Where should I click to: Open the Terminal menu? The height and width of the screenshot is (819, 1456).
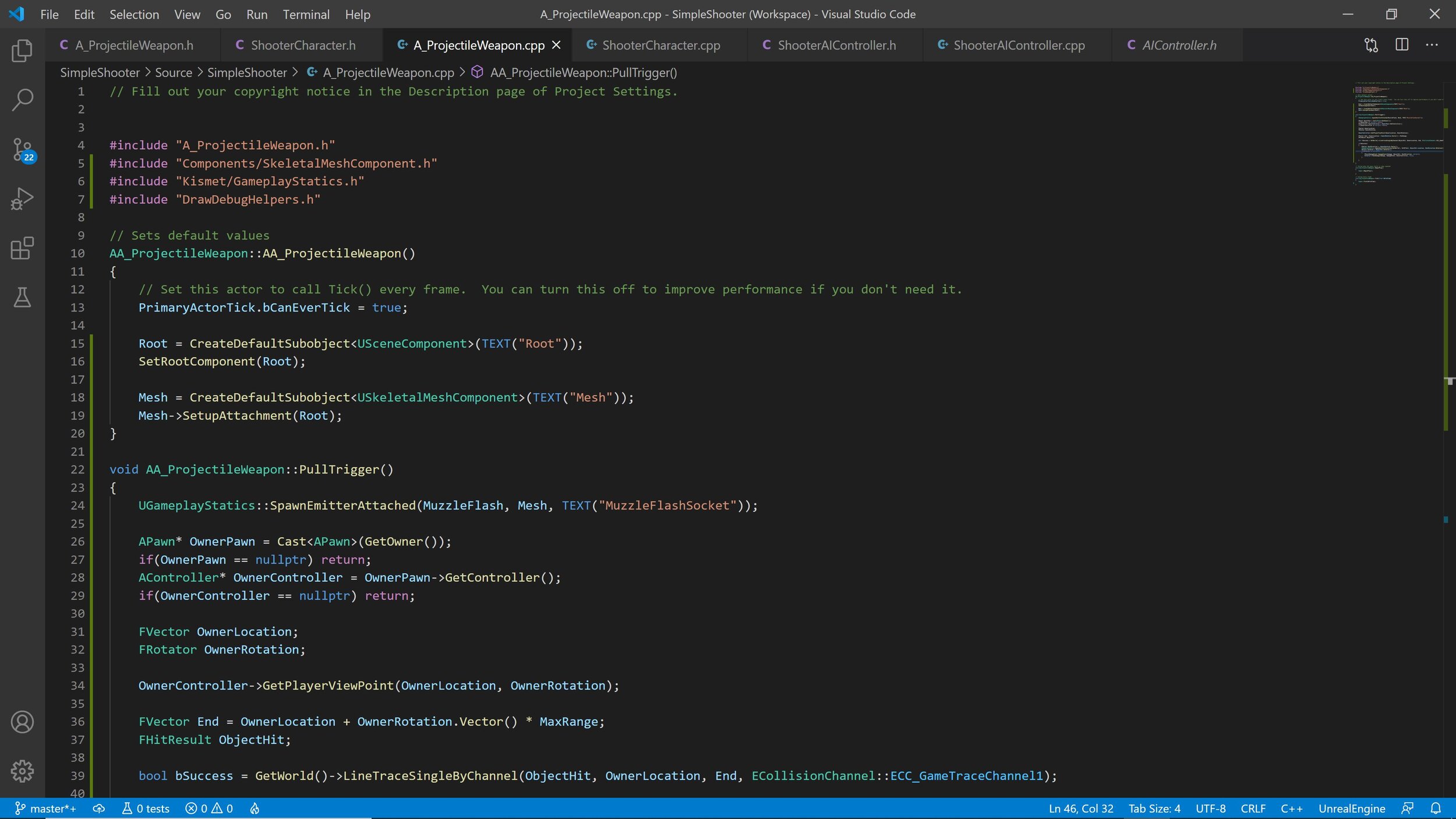[x=306, y=14]
